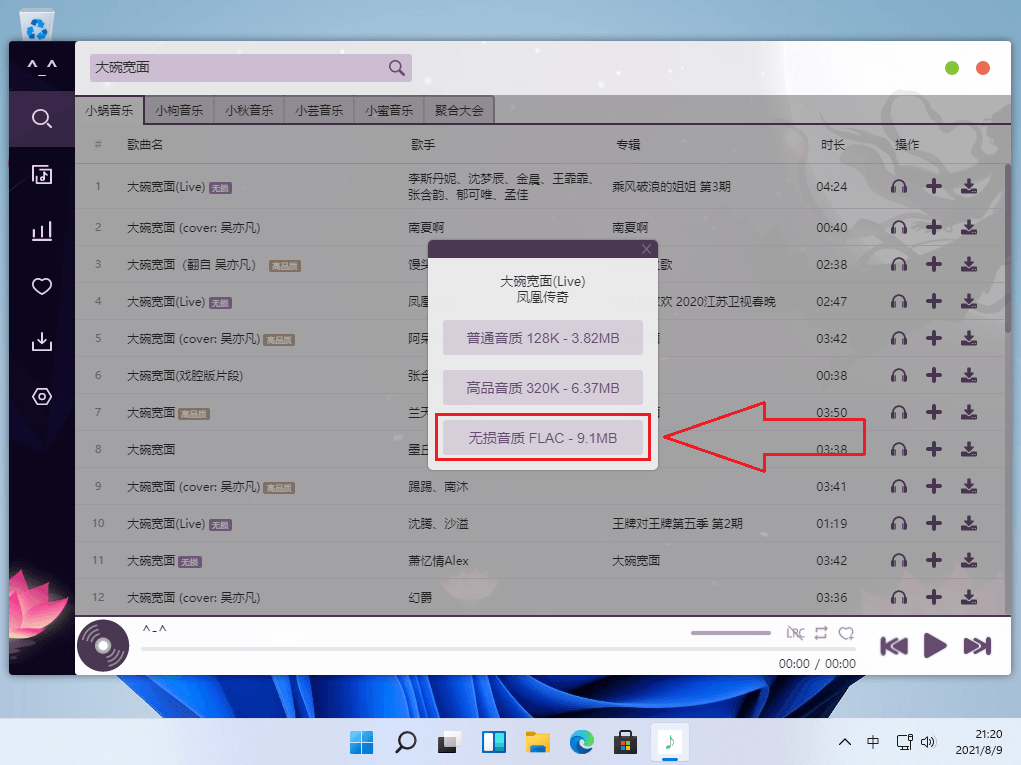
Task: Open the playlist icon in sidebar
Action: (x=42, y=174)
